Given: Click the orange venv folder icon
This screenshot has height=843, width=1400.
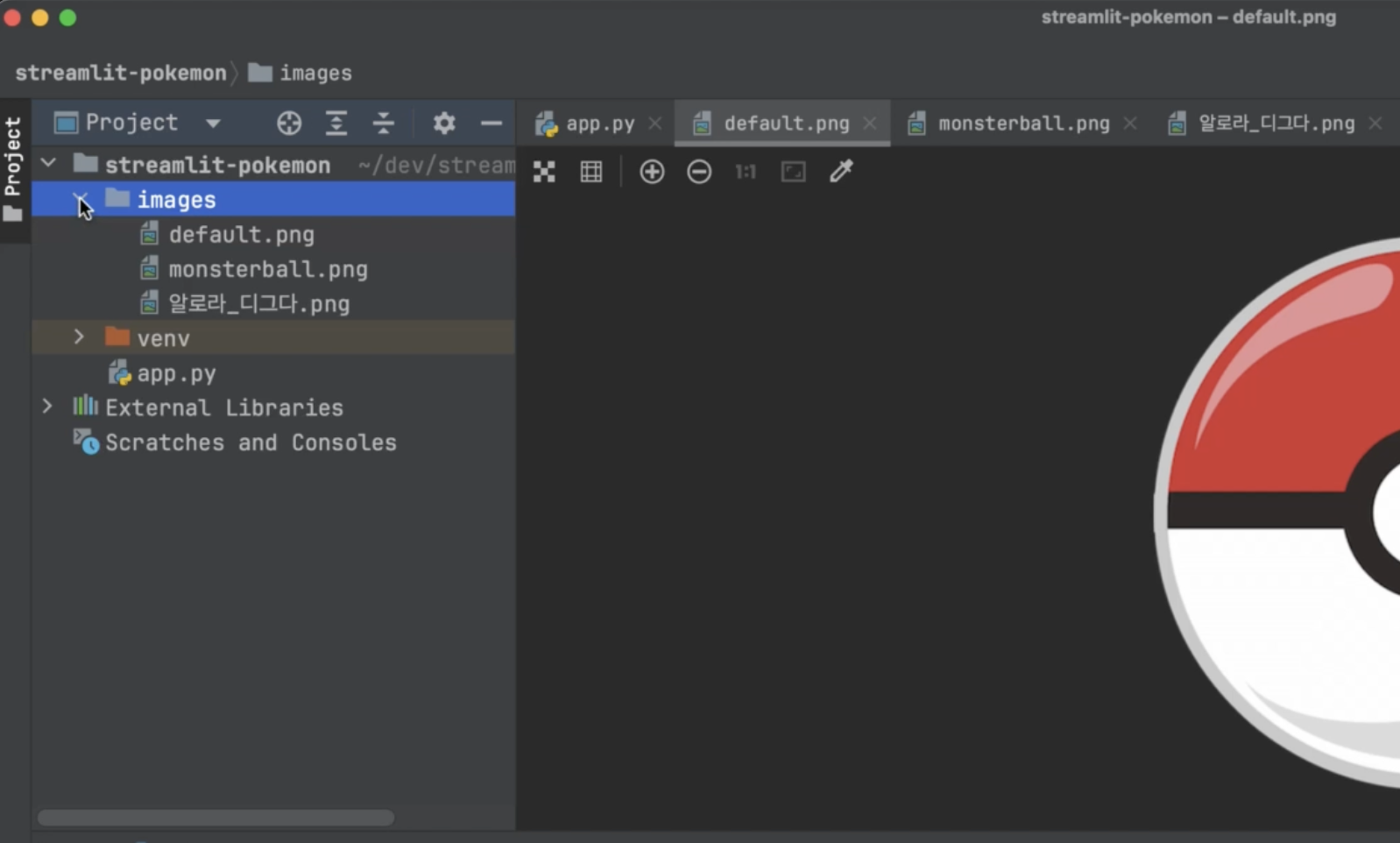Looking at the screenshot, I should 117,336.
